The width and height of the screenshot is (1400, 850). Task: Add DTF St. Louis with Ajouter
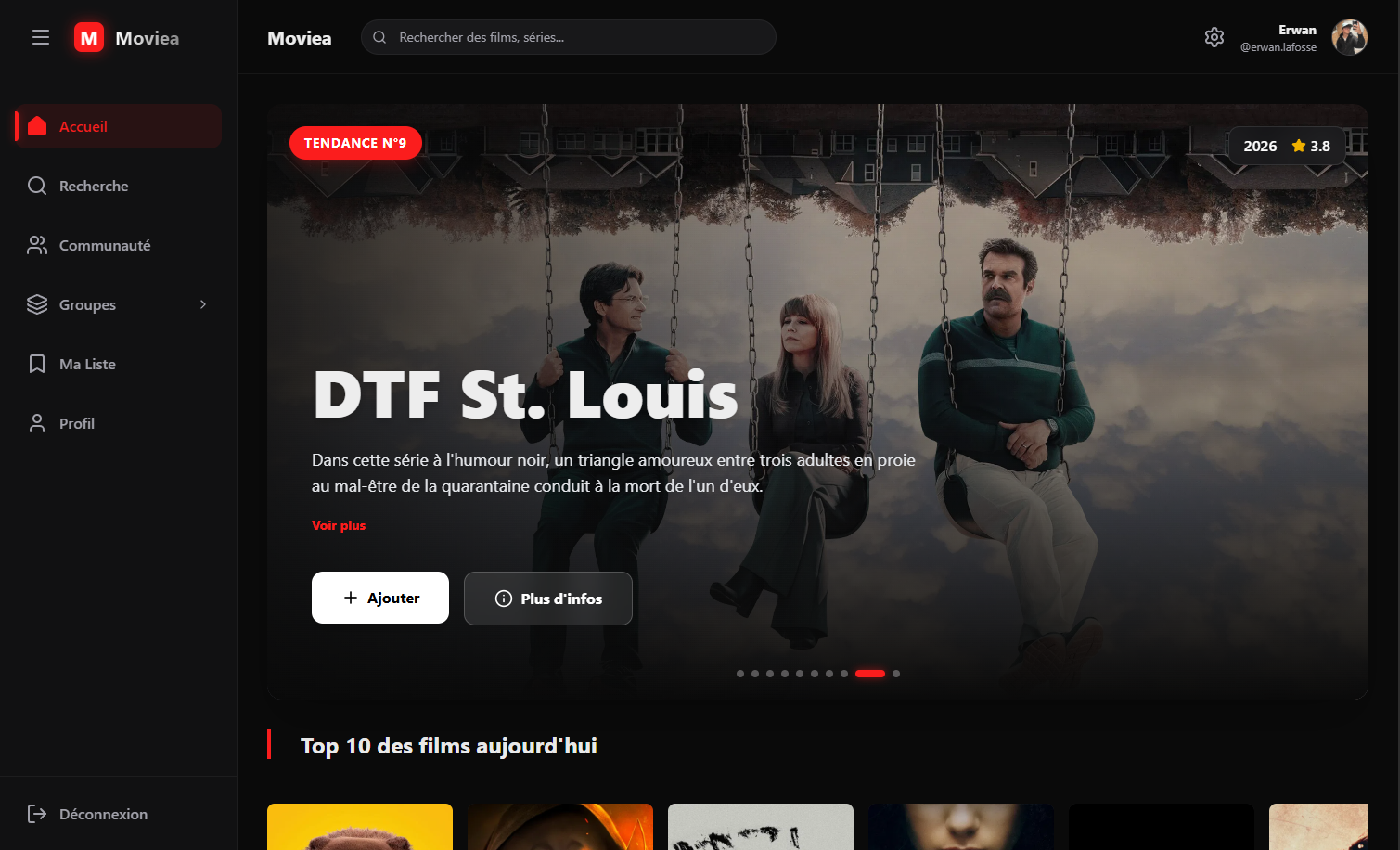click(380, 598)
